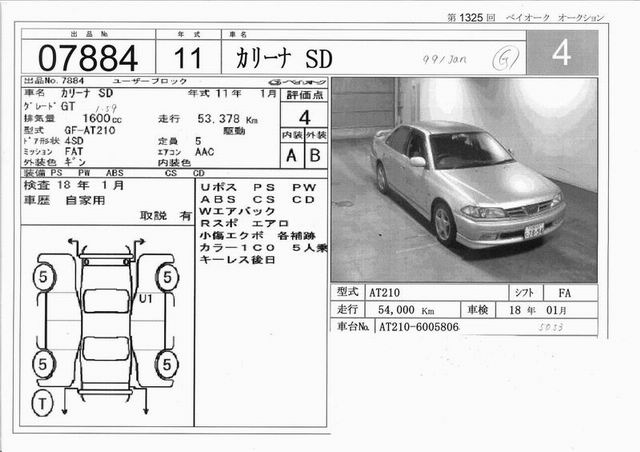Click the ユーザーブロック label
Screen dimensions: 640x452
pos(149,81)
